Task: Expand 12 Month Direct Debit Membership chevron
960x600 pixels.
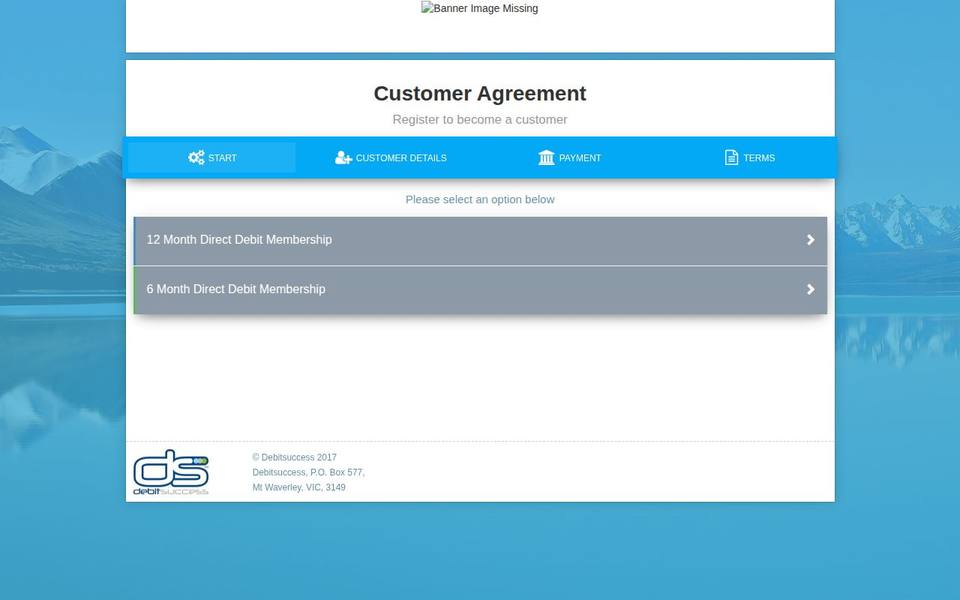Action: pos(811,240)
